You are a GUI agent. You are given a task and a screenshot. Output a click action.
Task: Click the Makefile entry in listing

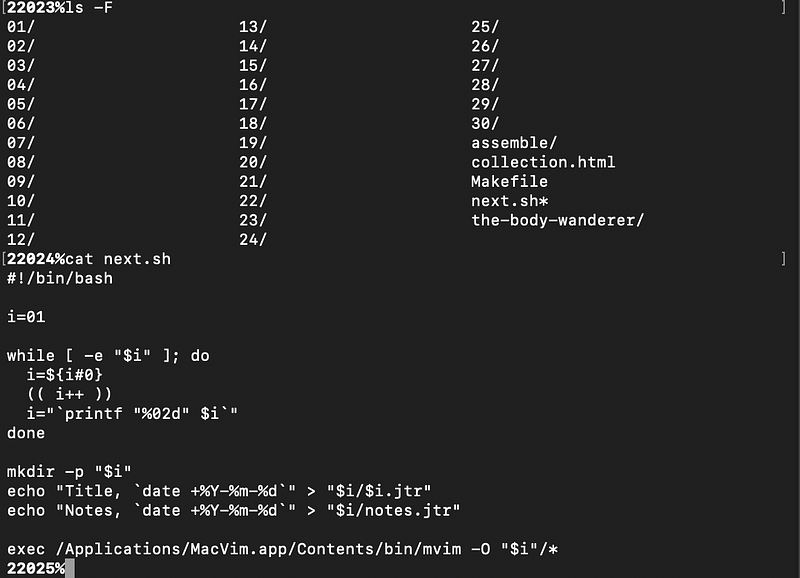(509, 182)
